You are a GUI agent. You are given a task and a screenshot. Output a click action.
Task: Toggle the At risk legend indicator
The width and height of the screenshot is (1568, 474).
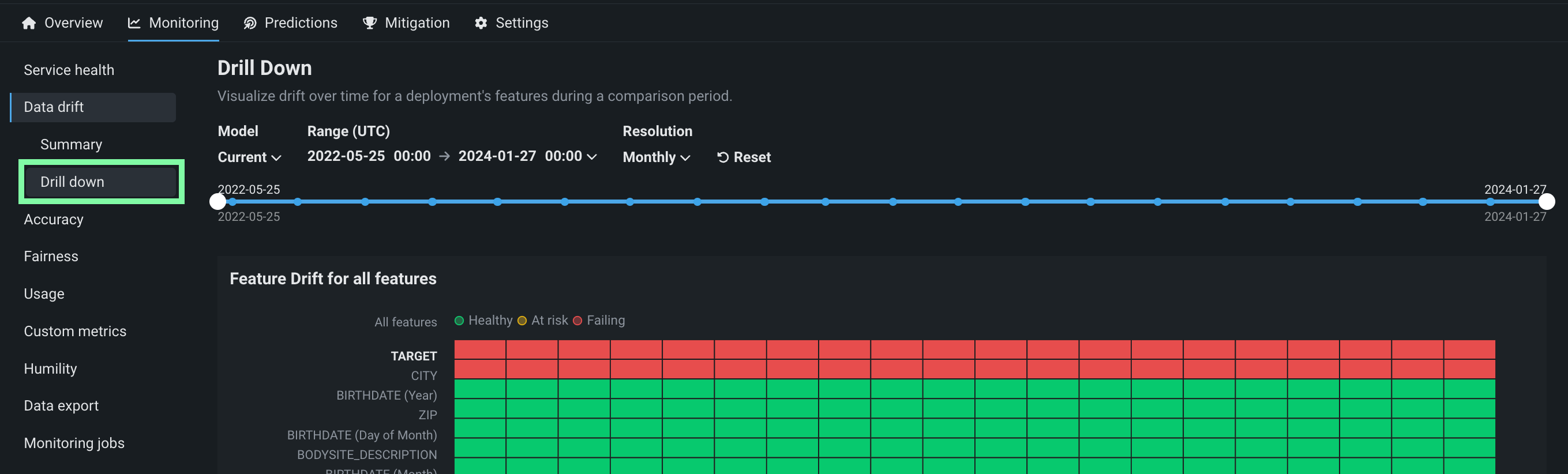coord(522,321)
